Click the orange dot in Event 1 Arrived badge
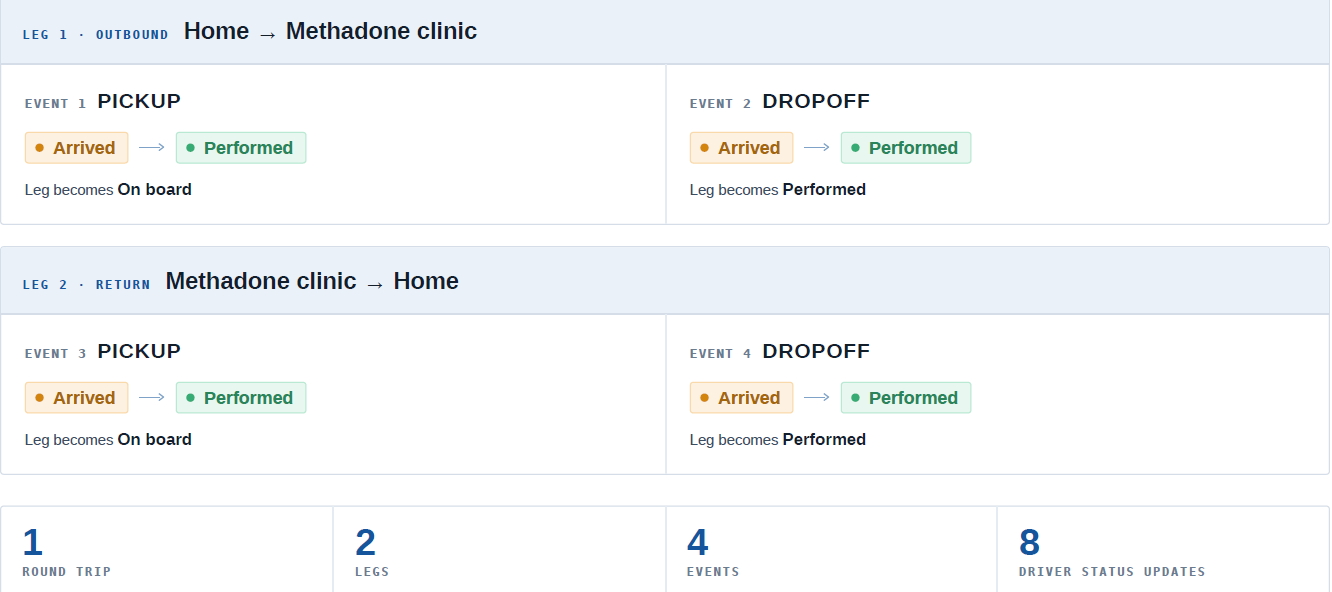Image resolution: width=1332 pixels, height=592 pixels. (40, 148)
